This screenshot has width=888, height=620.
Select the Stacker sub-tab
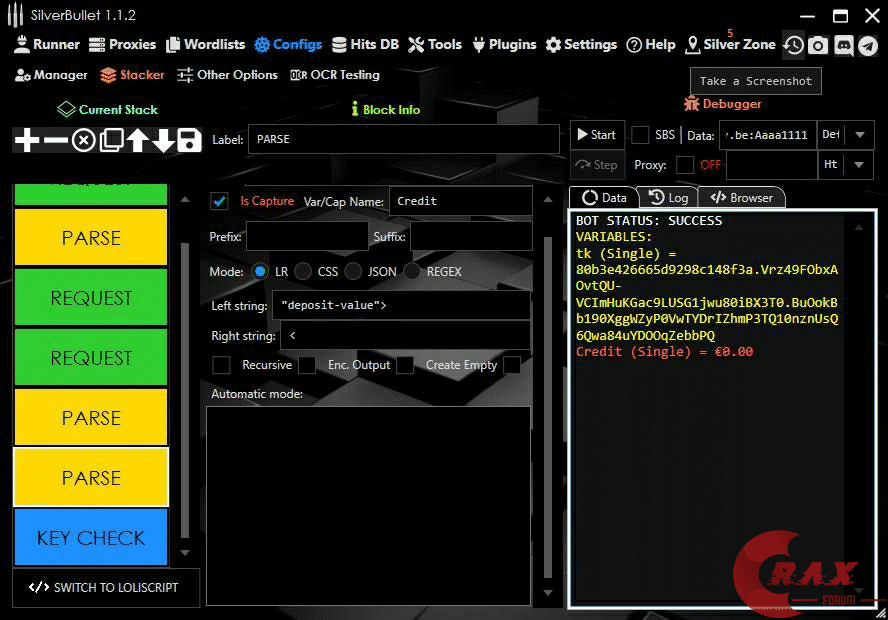click(x=132, y=75)
